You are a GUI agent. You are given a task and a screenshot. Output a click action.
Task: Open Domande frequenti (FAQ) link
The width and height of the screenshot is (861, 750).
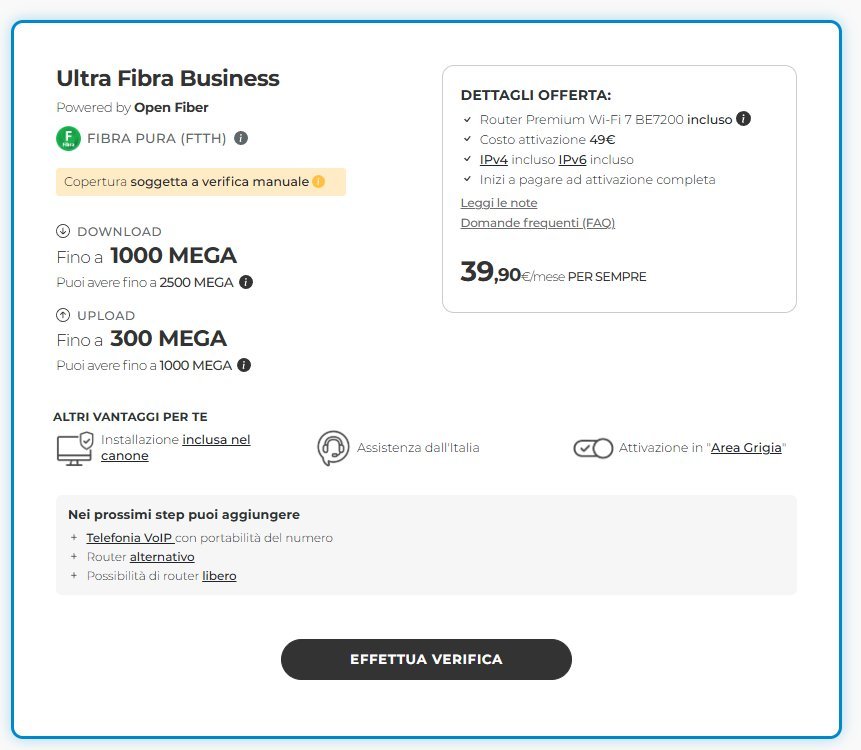(537, 223)
